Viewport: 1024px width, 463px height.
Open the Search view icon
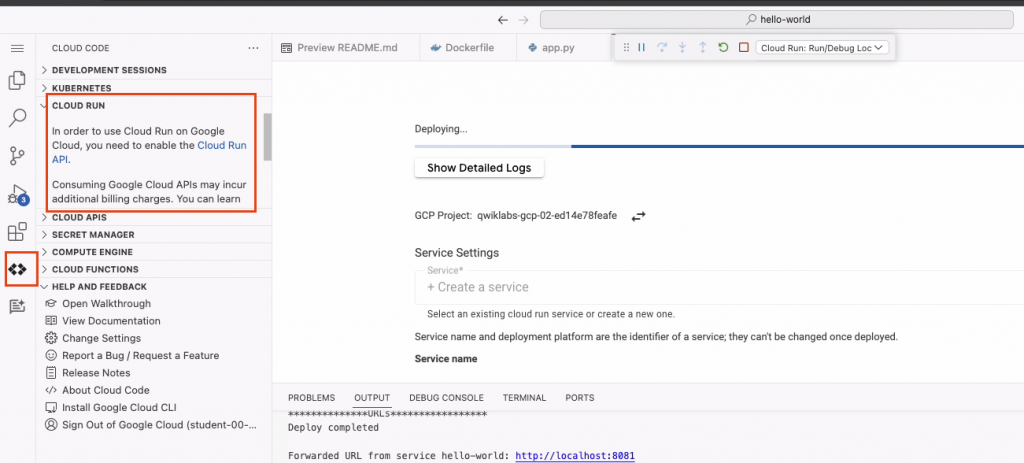17,118
